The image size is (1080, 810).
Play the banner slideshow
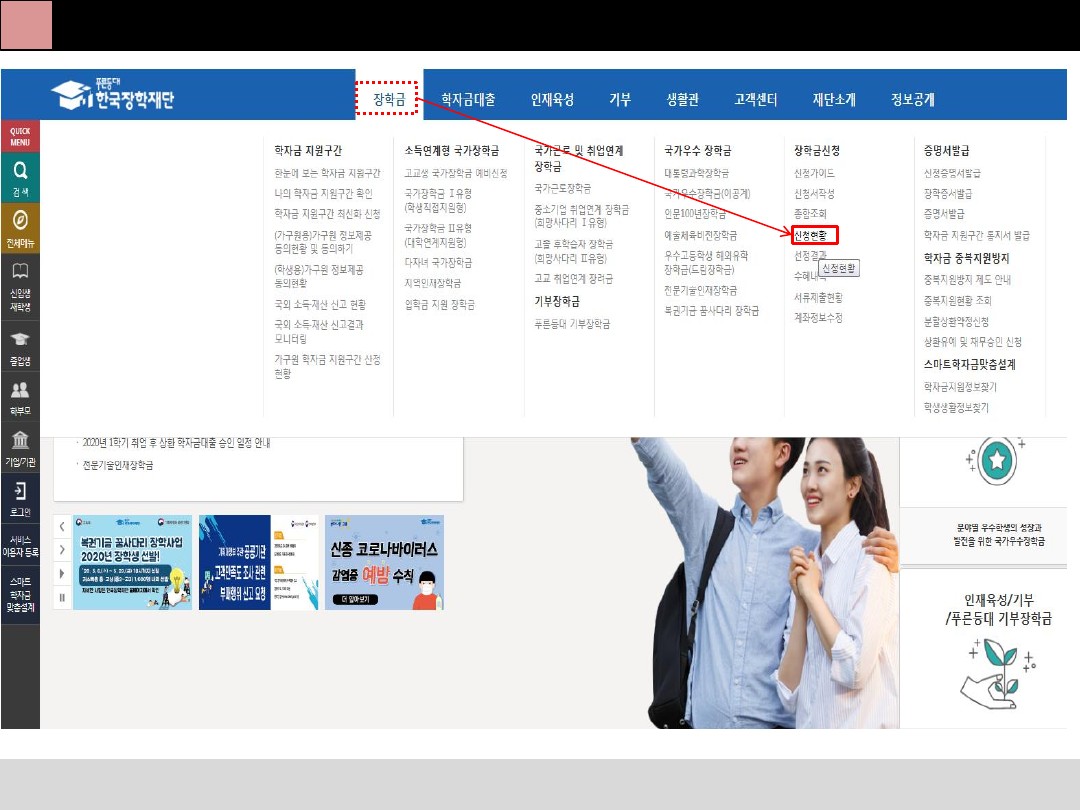62,573
